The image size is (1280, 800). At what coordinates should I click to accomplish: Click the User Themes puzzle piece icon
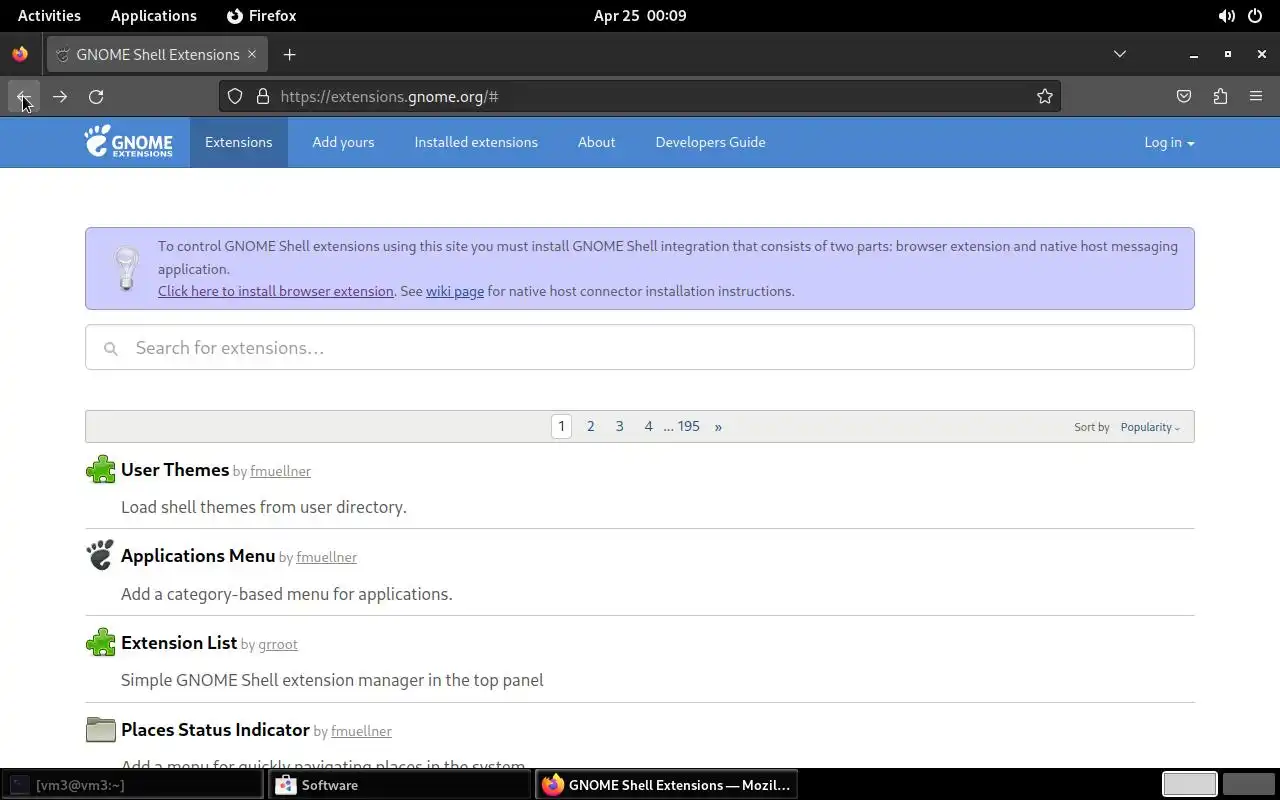click(101, 470)
